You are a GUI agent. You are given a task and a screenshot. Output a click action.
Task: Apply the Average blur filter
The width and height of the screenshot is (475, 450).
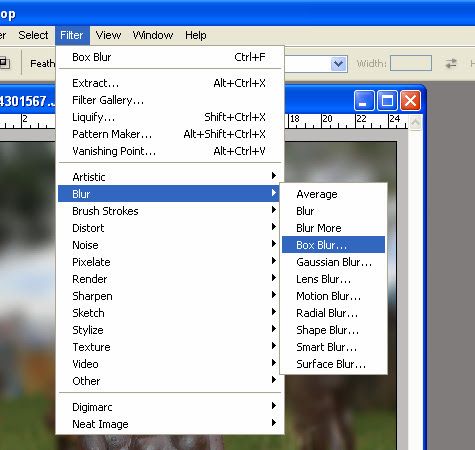pos(333,194)
